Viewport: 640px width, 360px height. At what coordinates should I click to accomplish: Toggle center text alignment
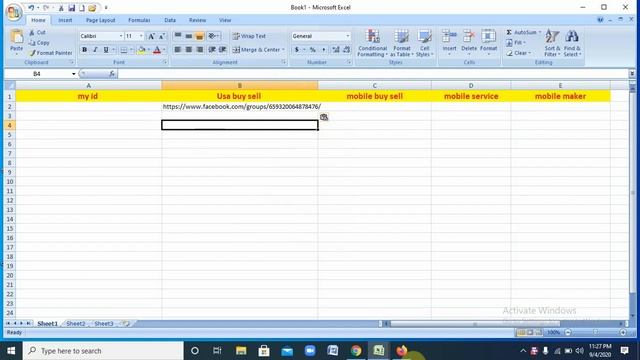coord(189,50)
